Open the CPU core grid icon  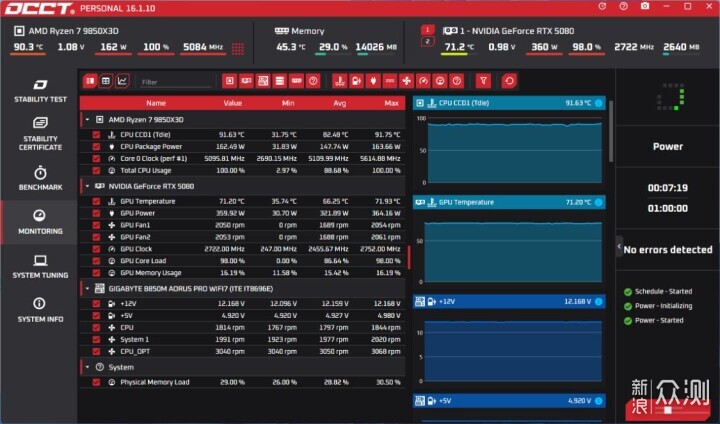[238, 48]
